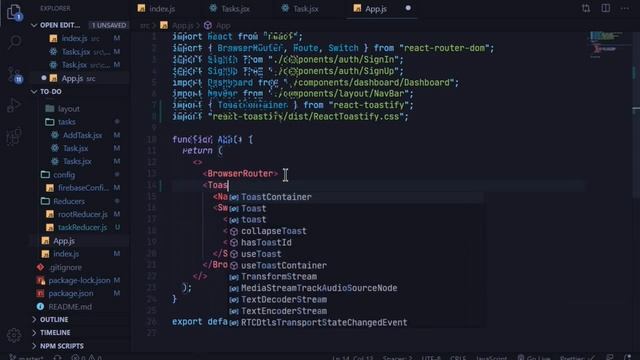Click the open changes compare icon
Screen dimensions: 640x360
point(586,8)
